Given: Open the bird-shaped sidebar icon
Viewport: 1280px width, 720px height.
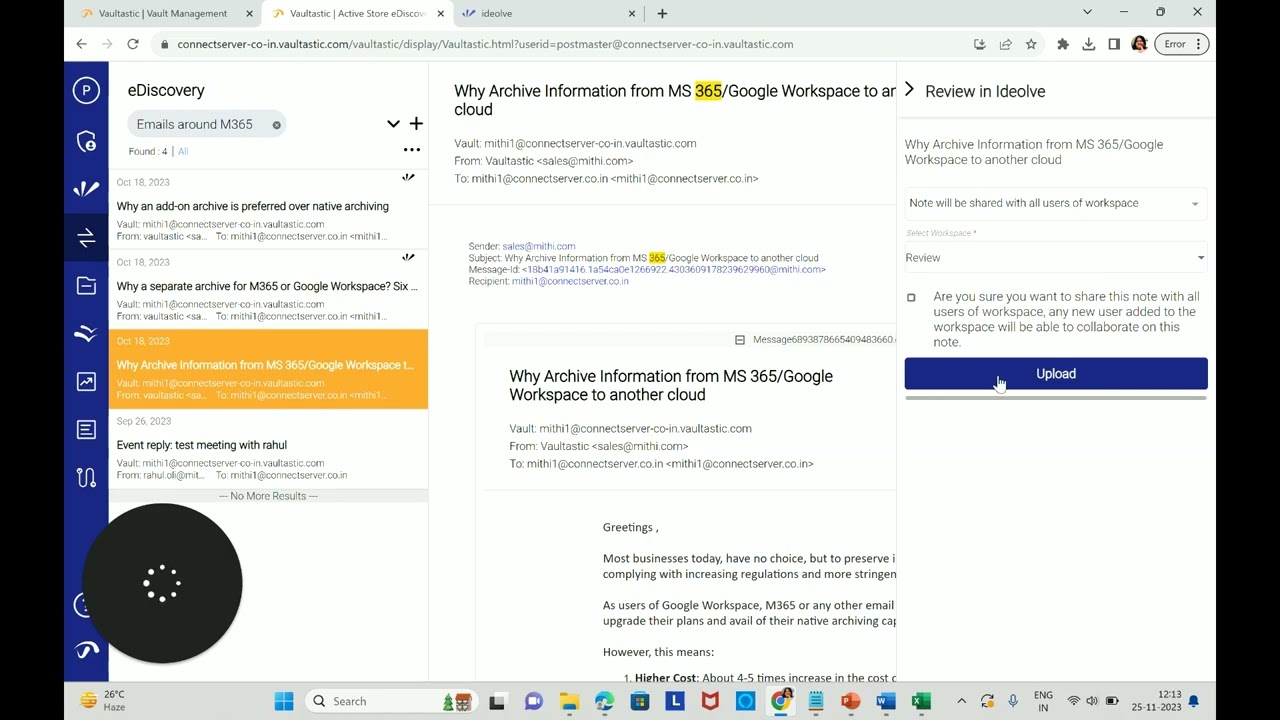Looking at the screenshot, I should tap(86, 333).
